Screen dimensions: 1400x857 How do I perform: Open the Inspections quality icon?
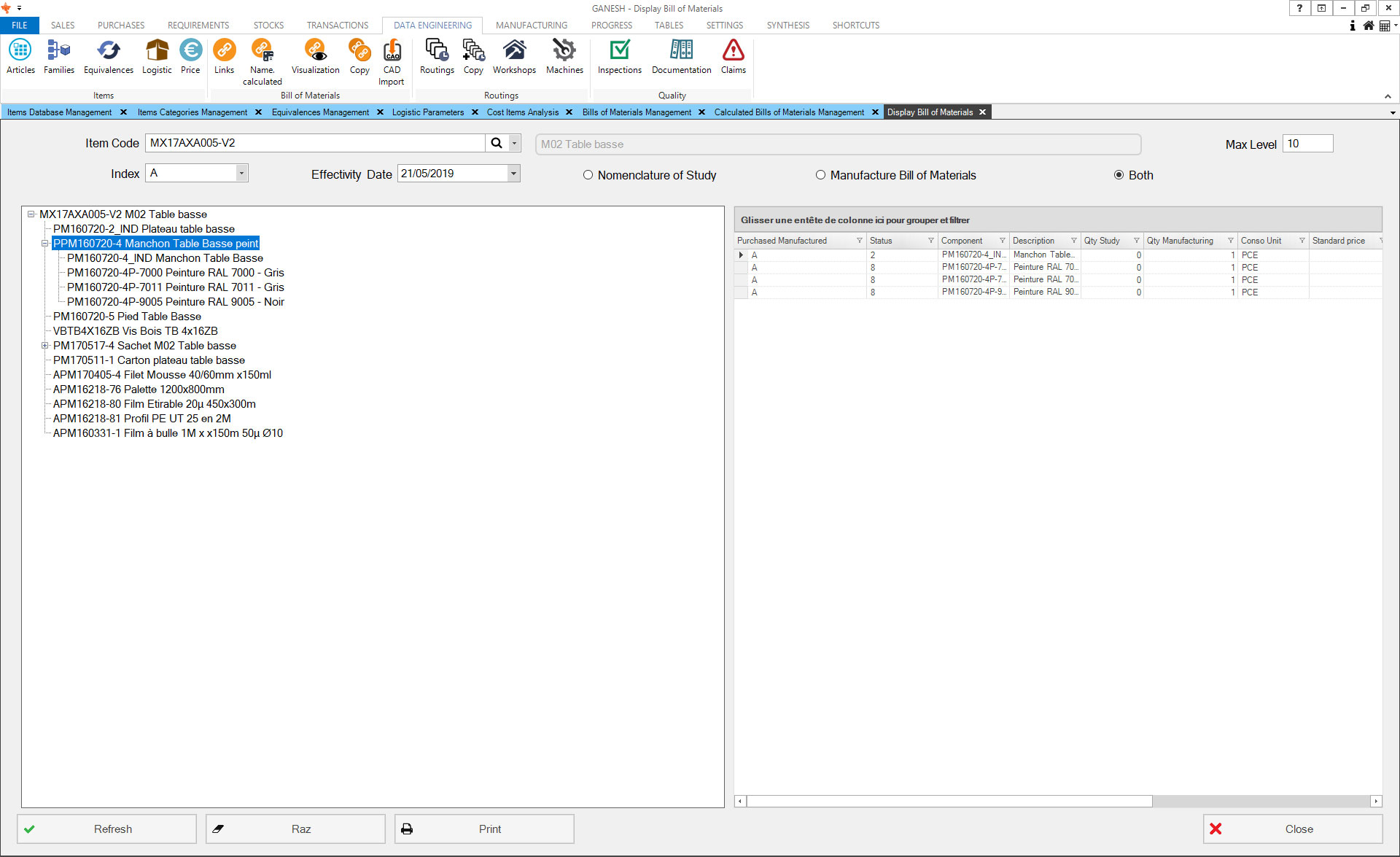click(619, 57)
